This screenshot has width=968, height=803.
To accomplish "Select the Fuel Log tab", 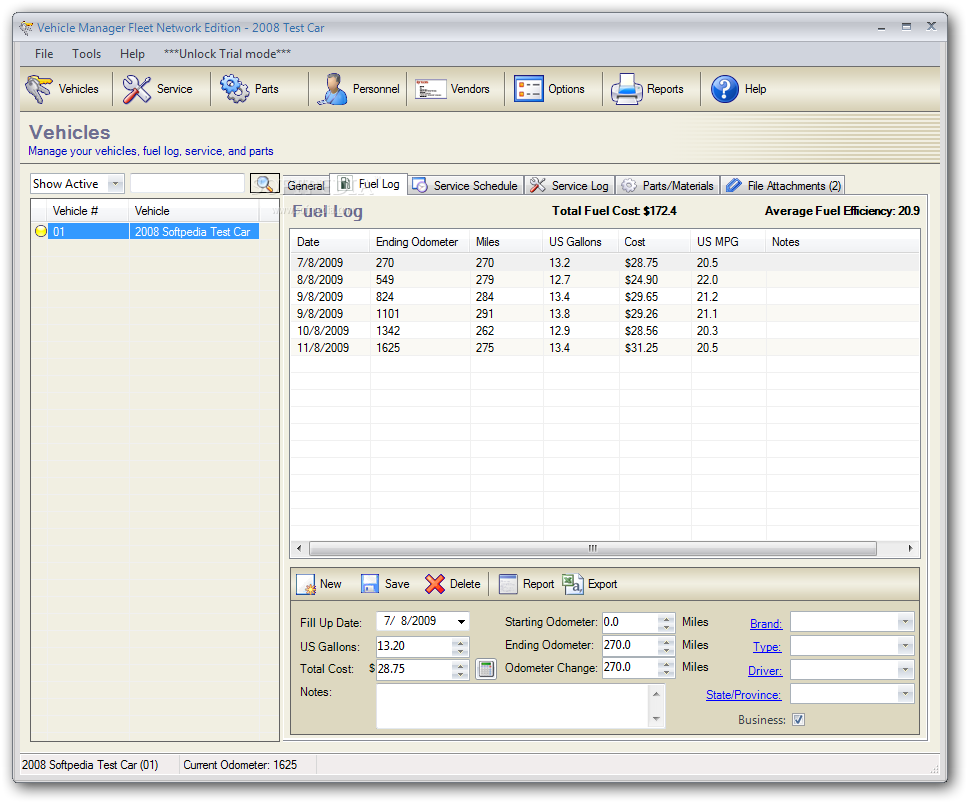I will 369,184.
